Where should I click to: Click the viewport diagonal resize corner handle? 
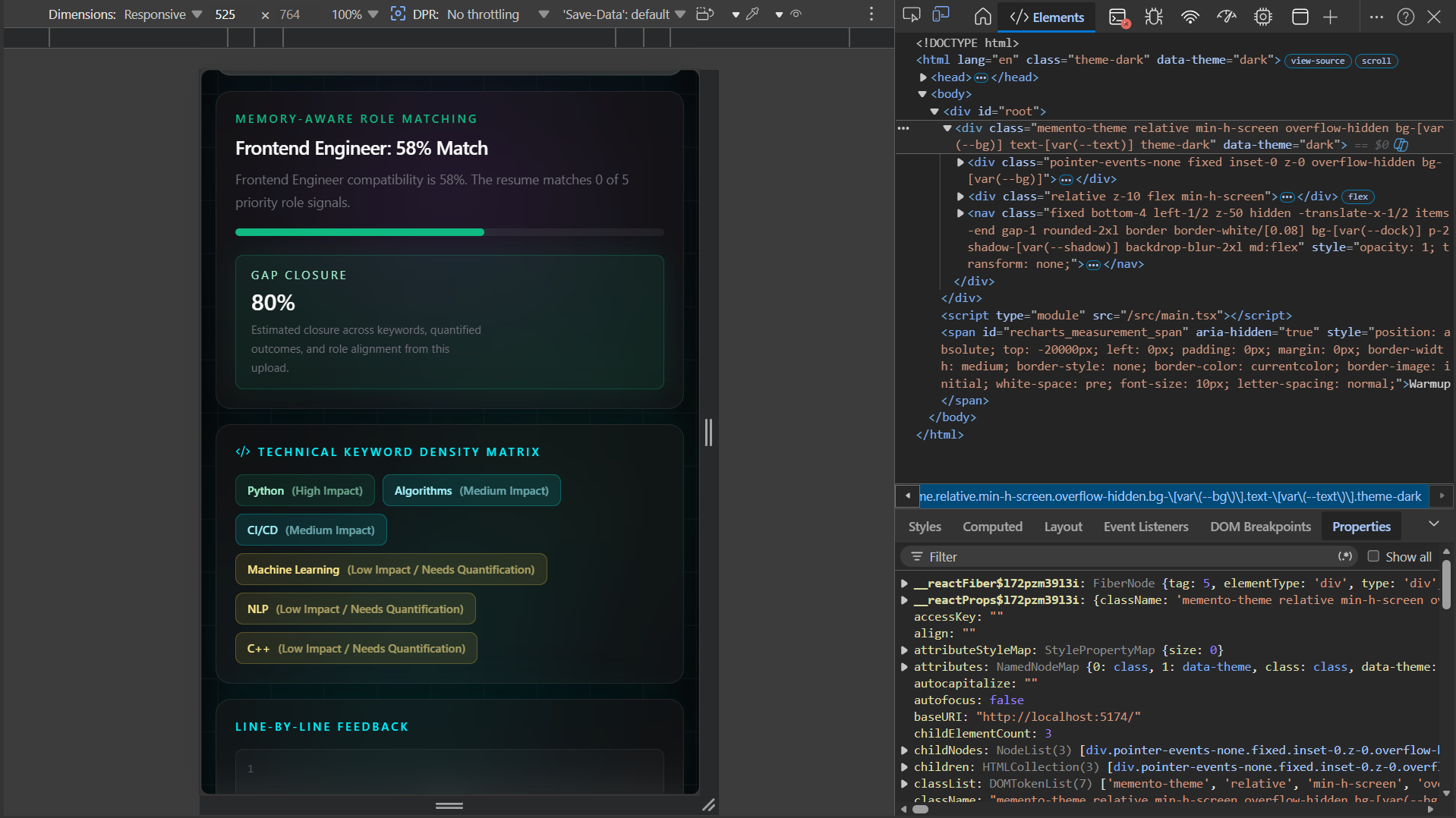pos(708,805)
